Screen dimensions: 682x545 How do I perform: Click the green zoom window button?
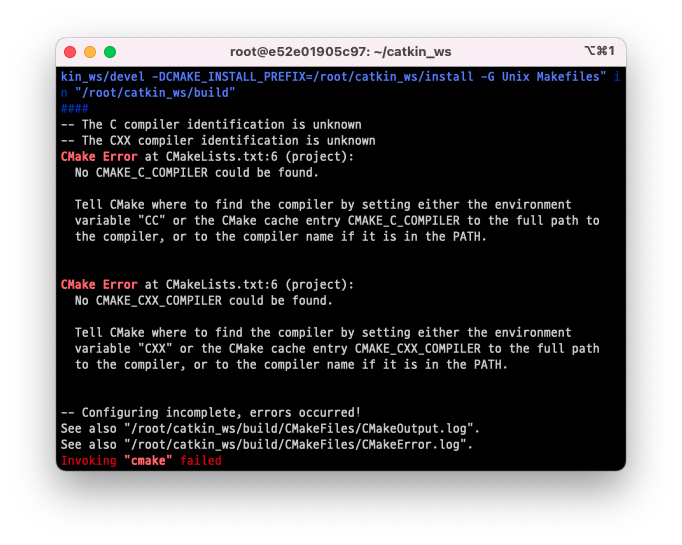tap(110, 52)
